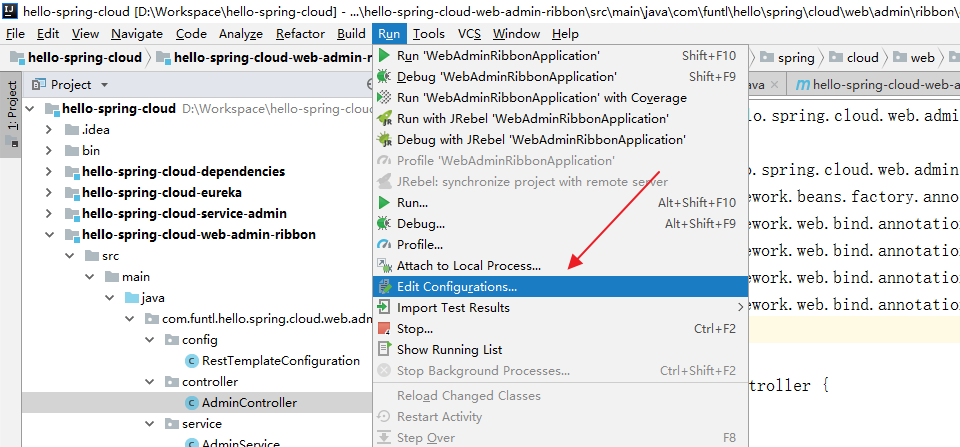This screenshot has height=447, width=960.
Task: Choose Stop... in Run menu
Action: (x=560, y=329)
